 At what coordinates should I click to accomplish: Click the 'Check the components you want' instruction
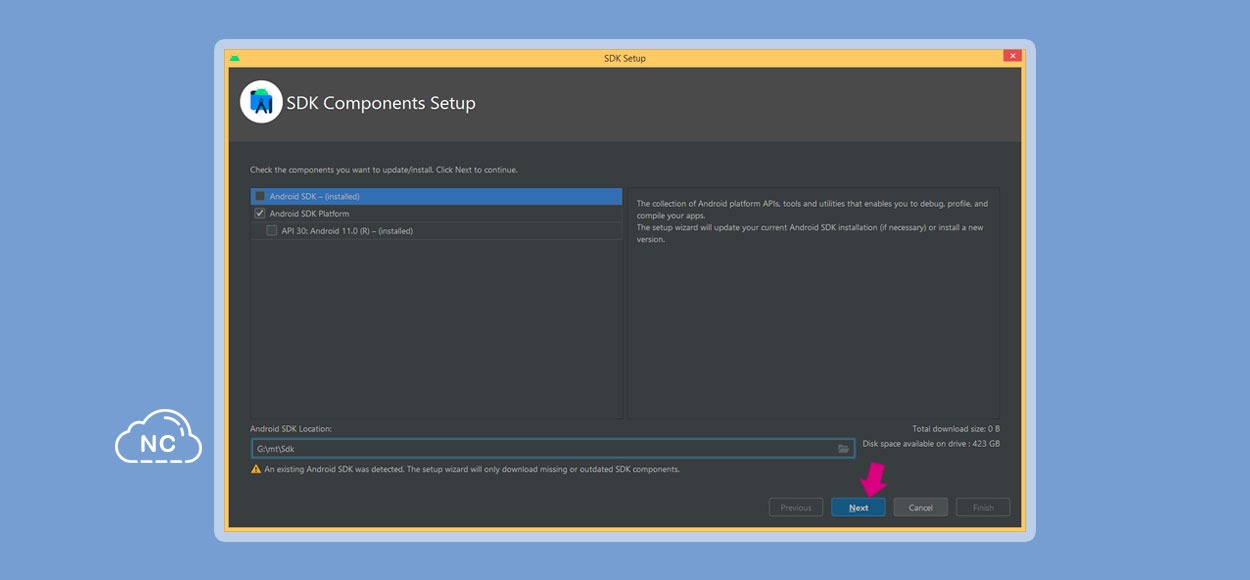[384, 170]
